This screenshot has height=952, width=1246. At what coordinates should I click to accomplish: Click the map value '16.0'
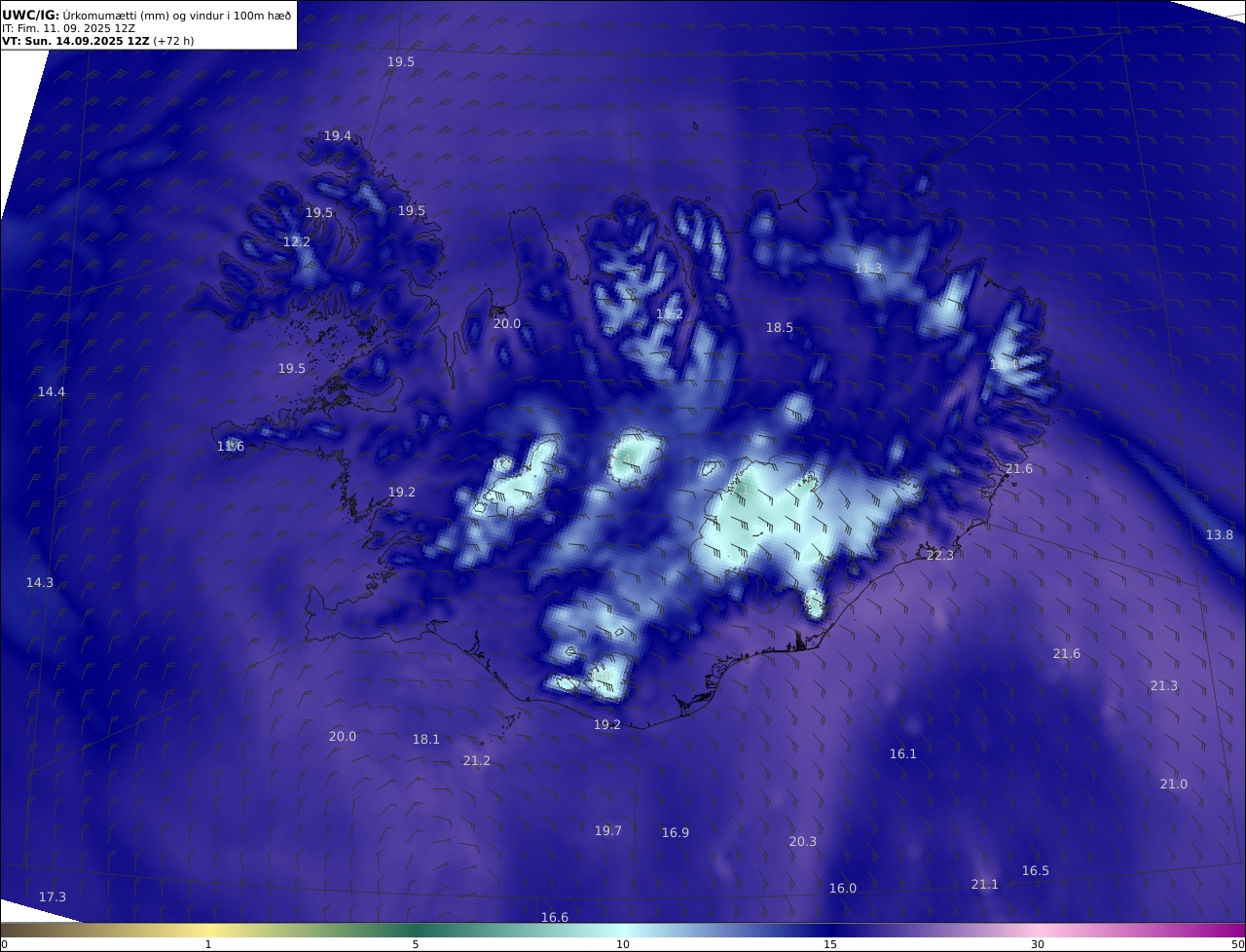(843, 889)
